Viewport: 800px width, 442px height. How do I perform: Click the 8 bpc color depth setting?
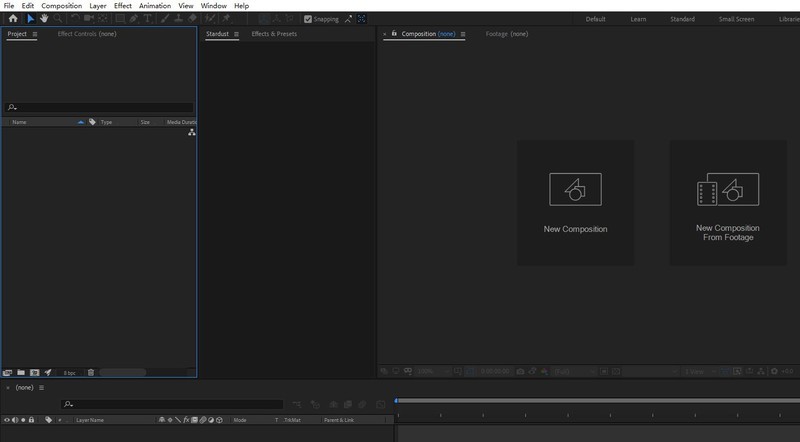tap(70, 372)
